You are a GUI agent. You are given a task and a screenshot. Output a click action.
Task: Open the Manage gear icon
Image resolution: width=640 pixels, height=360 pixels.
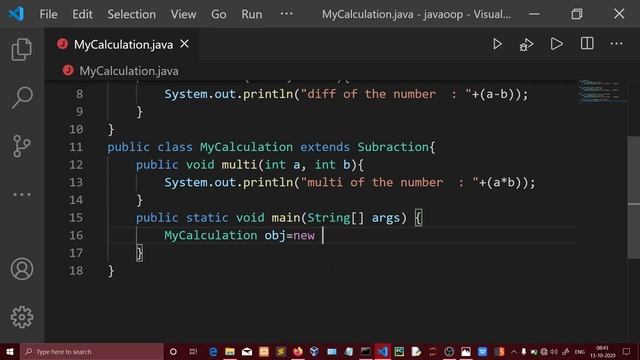click(22, 317)
